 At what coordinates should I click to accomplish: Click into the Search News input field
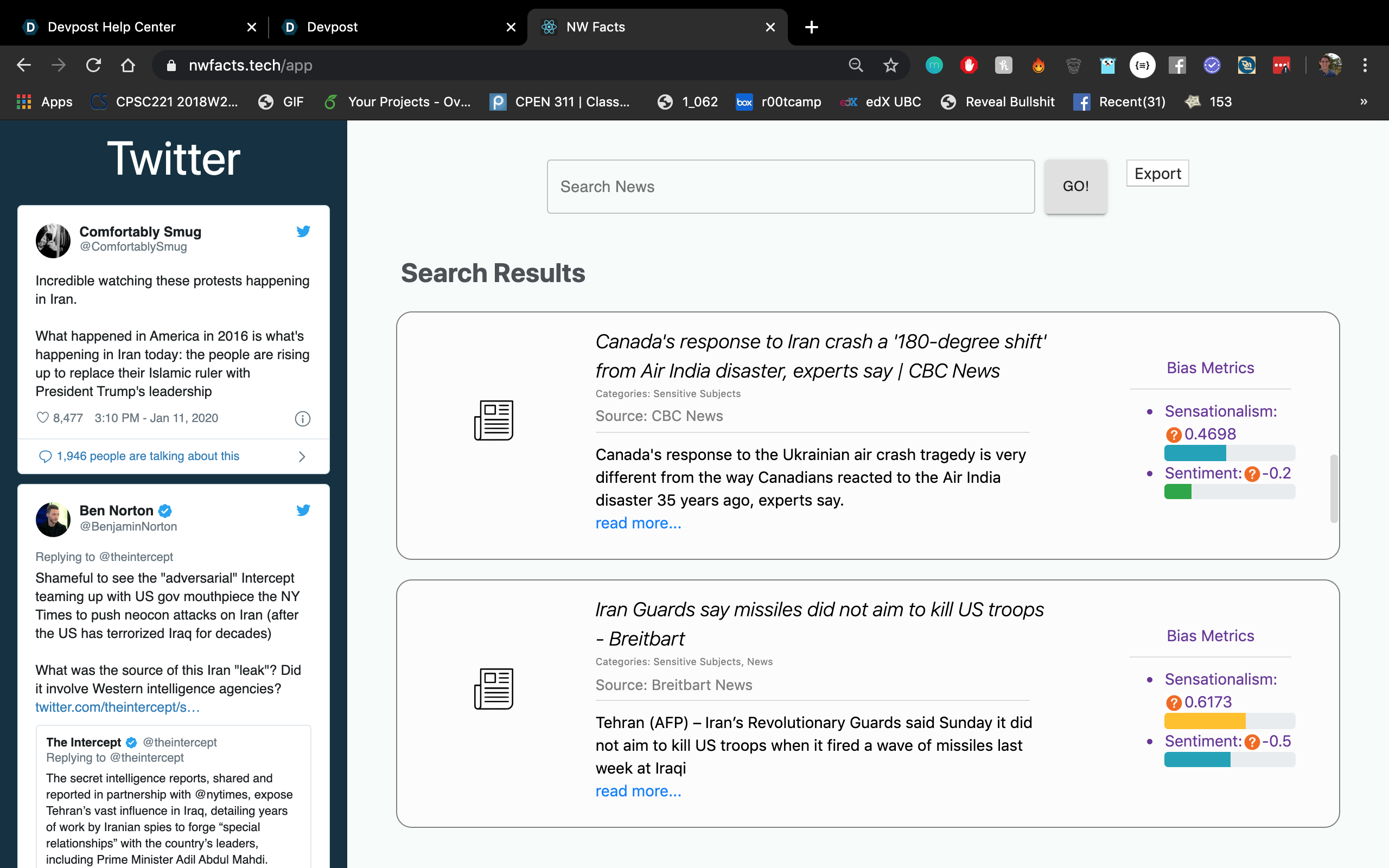pos(791,187)
